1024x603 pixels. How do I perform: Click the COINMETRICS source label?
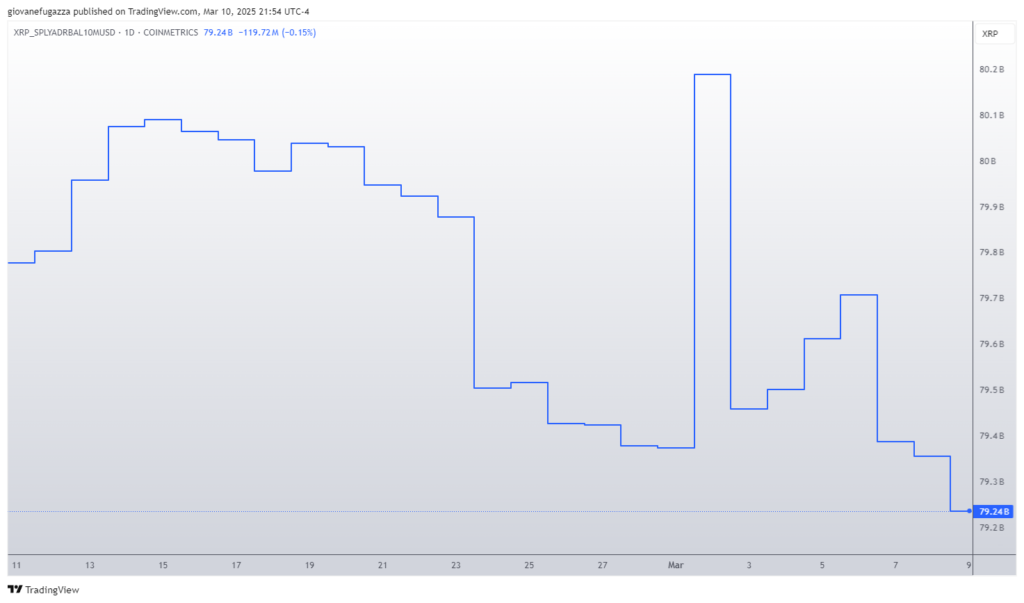[x=170, y=32]
